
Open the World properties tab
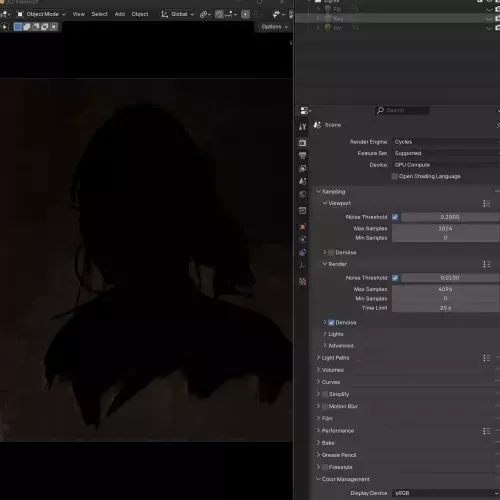[x=302, y=194]
